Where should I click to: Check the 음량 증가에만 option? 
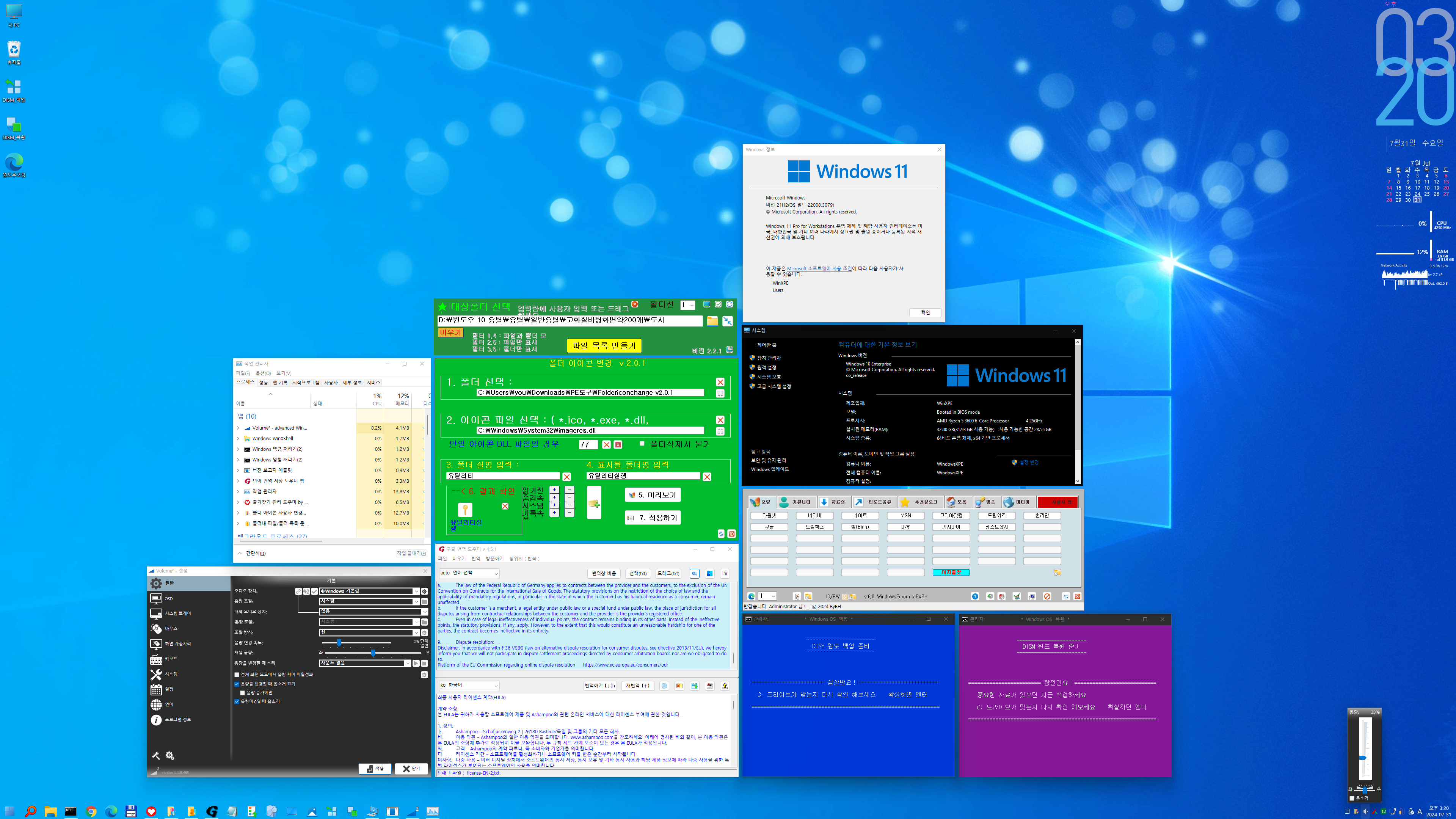(243, 693)
